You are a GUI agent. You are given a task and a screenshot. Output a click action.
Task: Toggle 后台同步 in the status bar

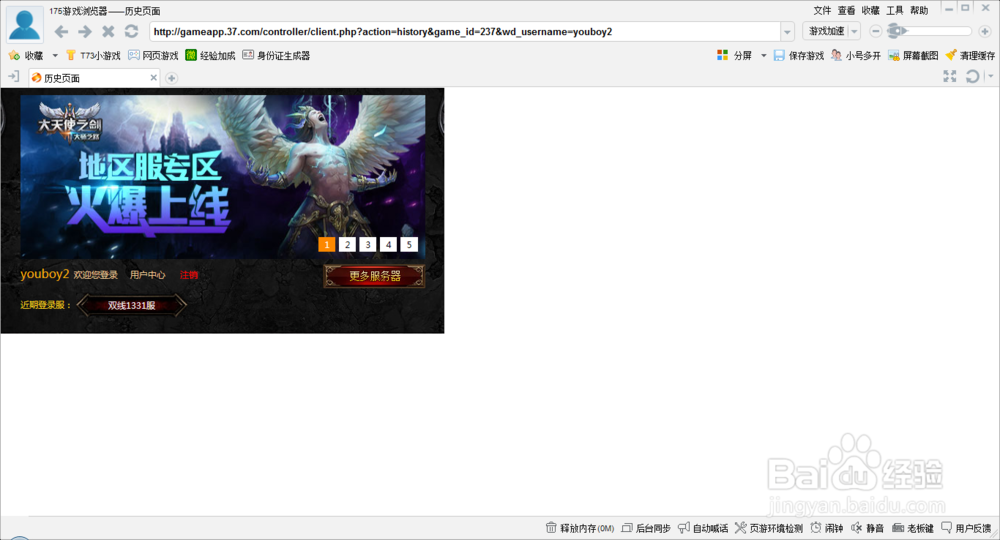point(646,528)
